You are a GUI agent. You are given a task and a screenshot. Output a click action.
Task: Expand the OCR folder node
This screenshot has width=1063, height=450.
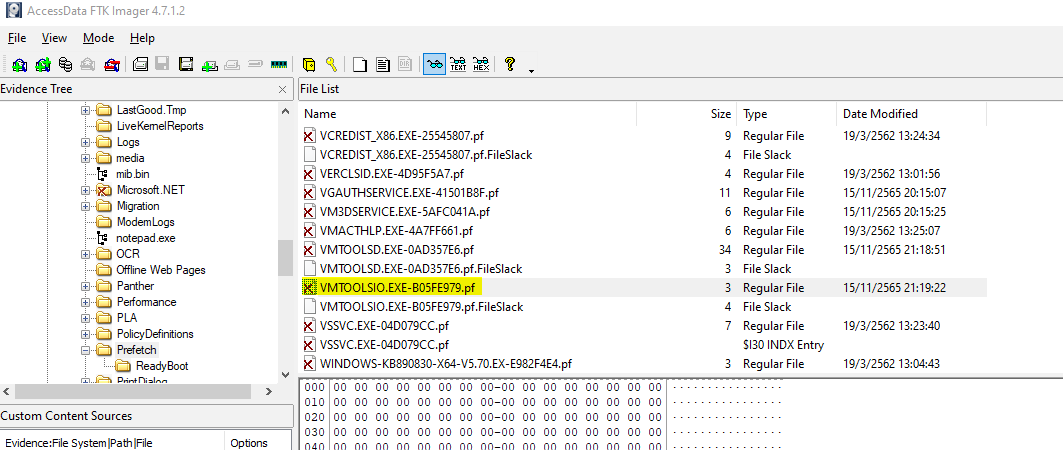(x=85, y=254)
